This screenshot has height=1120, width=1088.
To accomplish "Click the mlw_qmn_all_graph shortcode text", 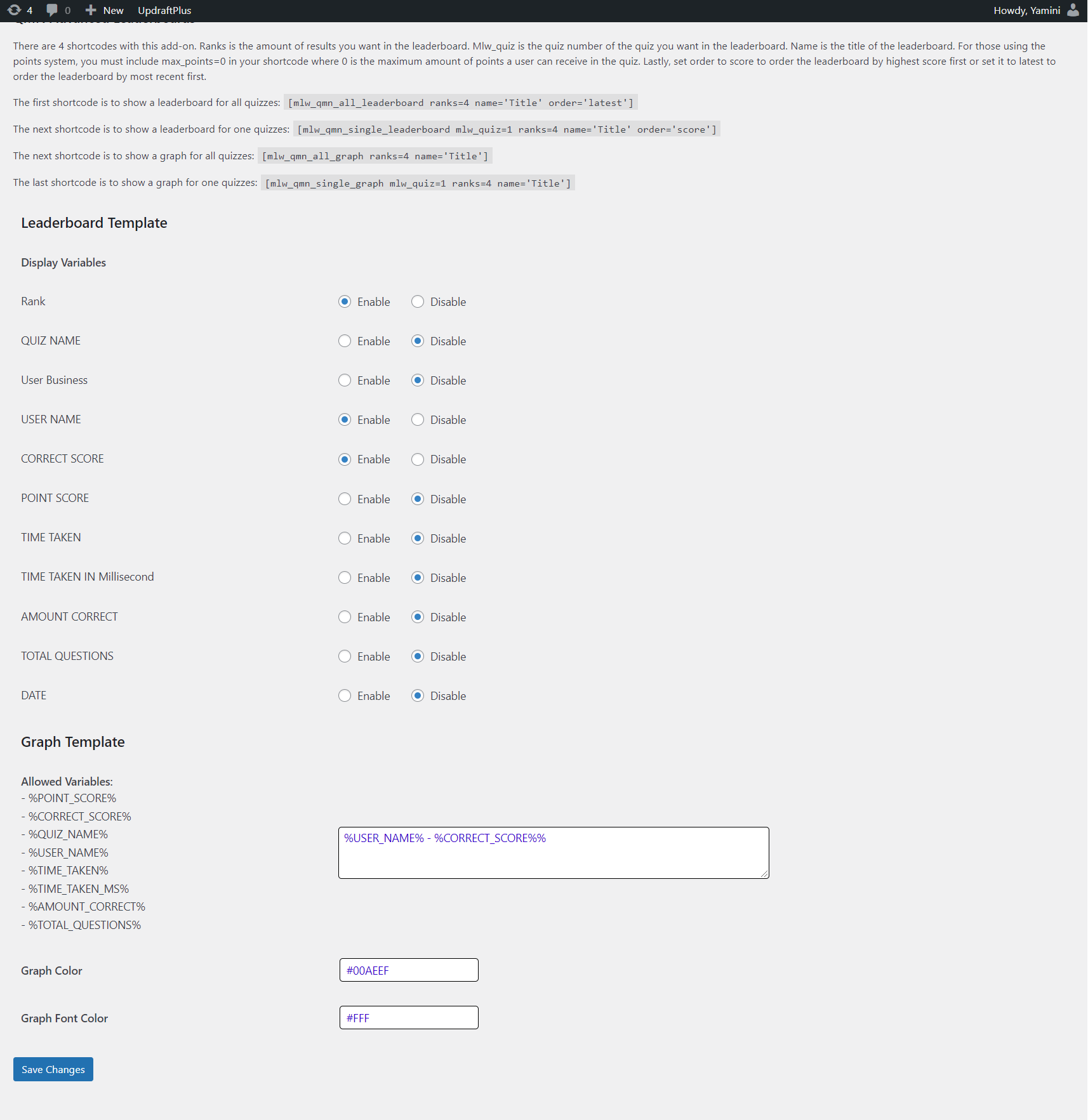I will pos(375,156).
